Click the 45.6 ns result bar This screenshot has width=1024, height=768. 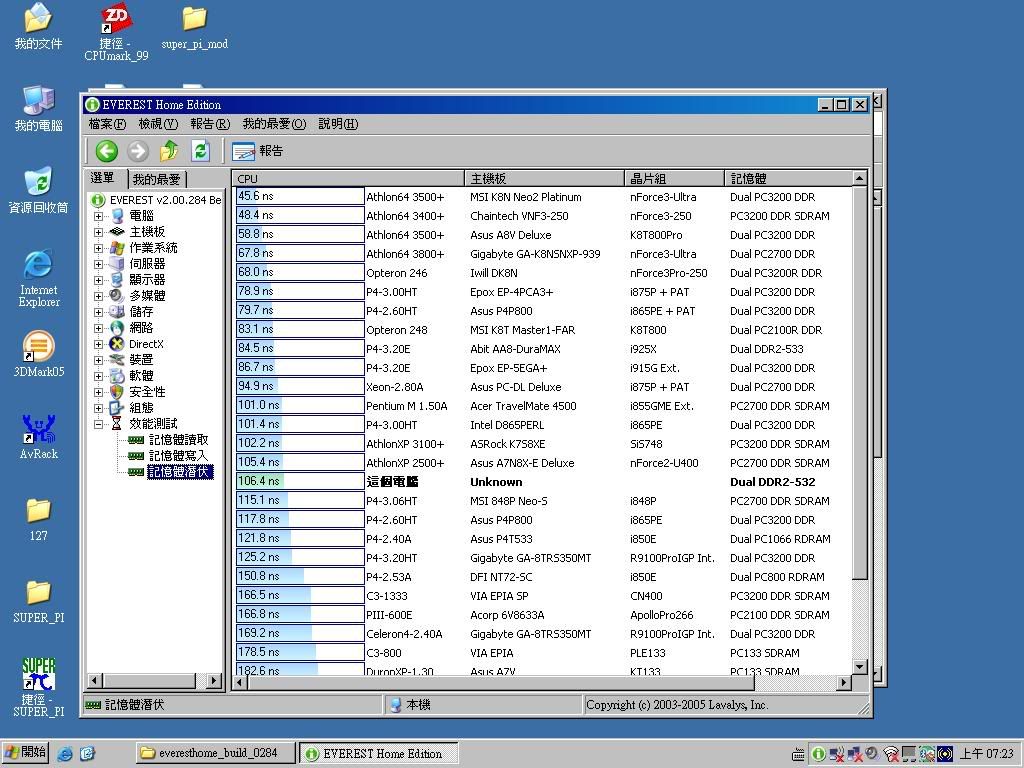[300, 197]
